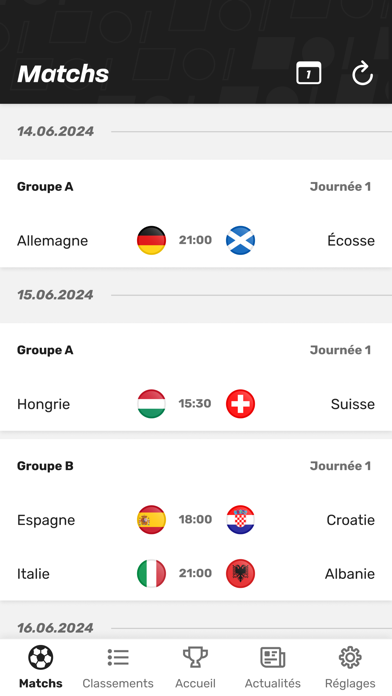Open the calendar date picker icon
The image size is (392, 696).
tap(309, 73)
